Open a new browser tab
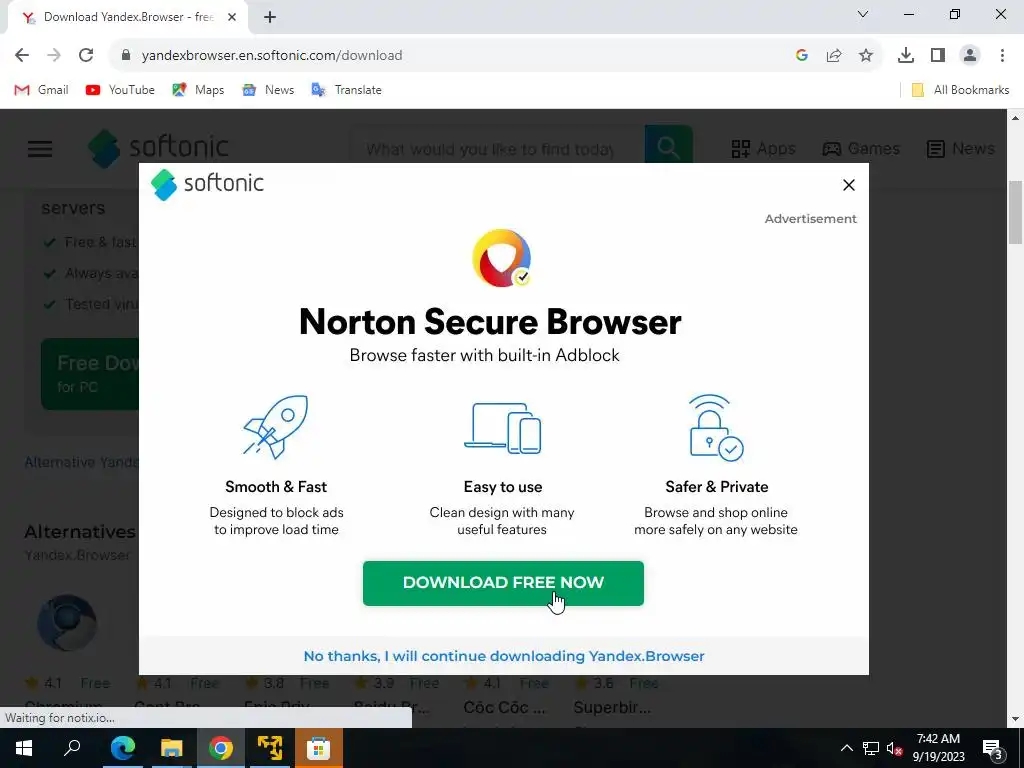This screenshot has width=1024, height=768. (x=270, y=18)
